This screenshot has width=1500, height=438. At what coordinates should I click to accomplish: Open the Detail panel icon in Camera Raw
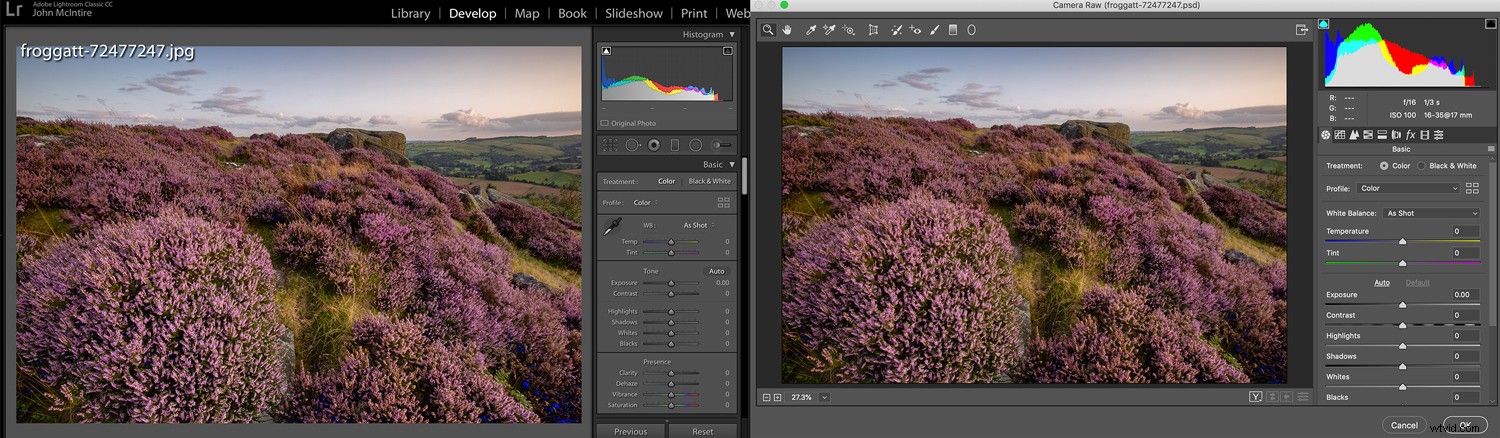pos(1354,134)
